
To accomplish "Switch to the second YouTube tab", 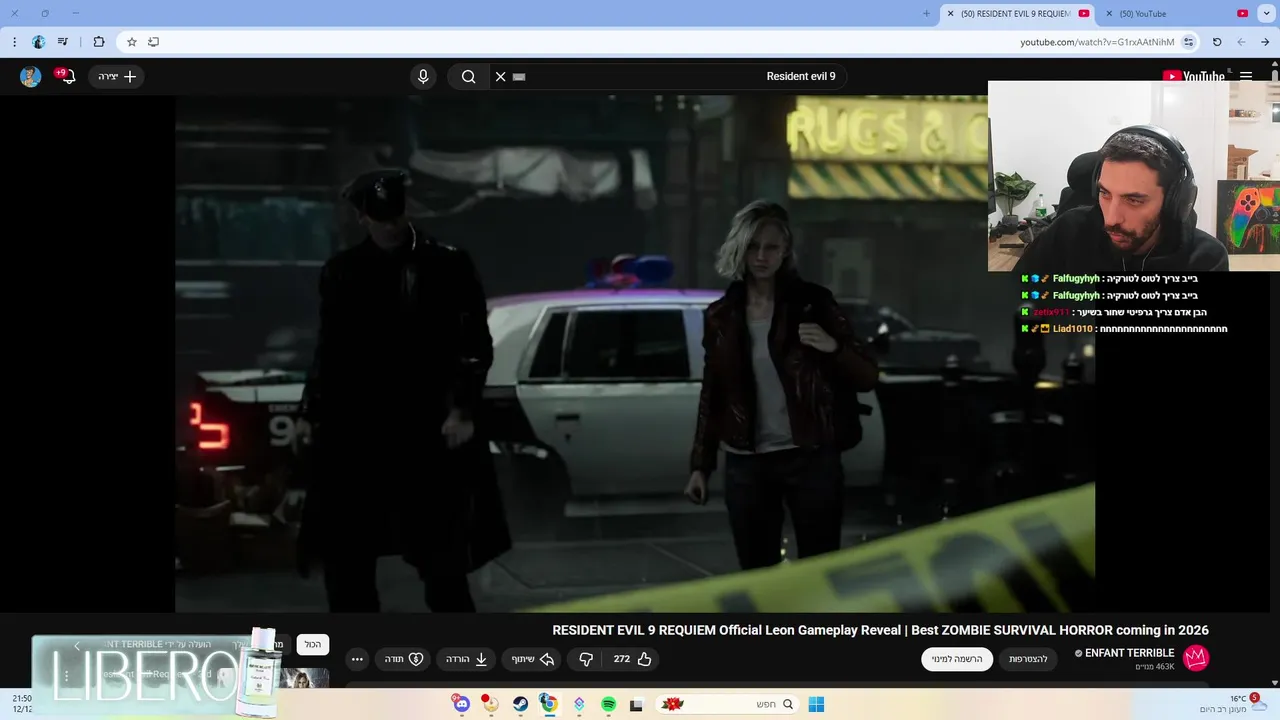I will [1176, 14].
